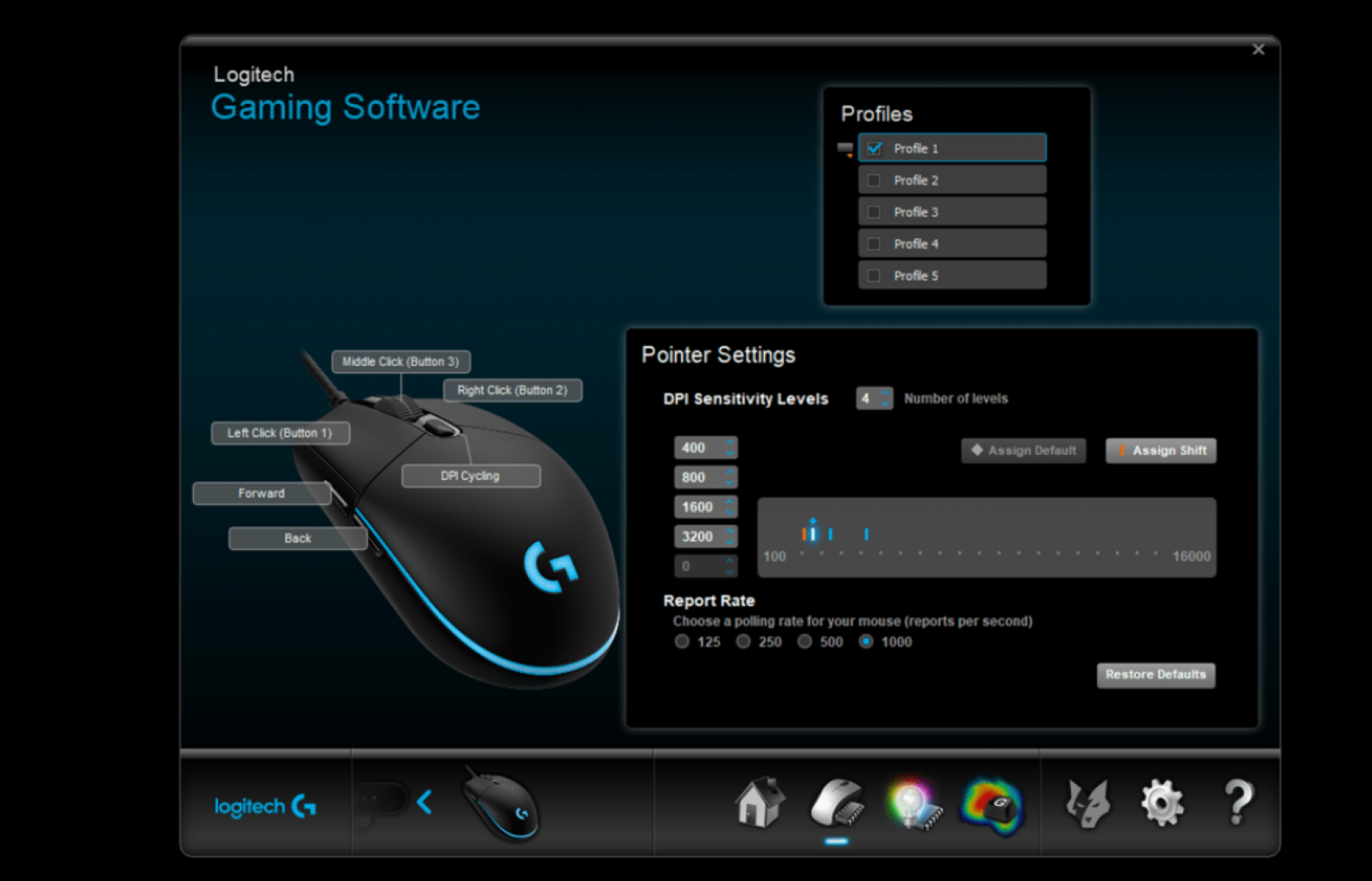1372x881 pixels.
Task: Select the Profile 4 row
Action: (x=952, y=244)
